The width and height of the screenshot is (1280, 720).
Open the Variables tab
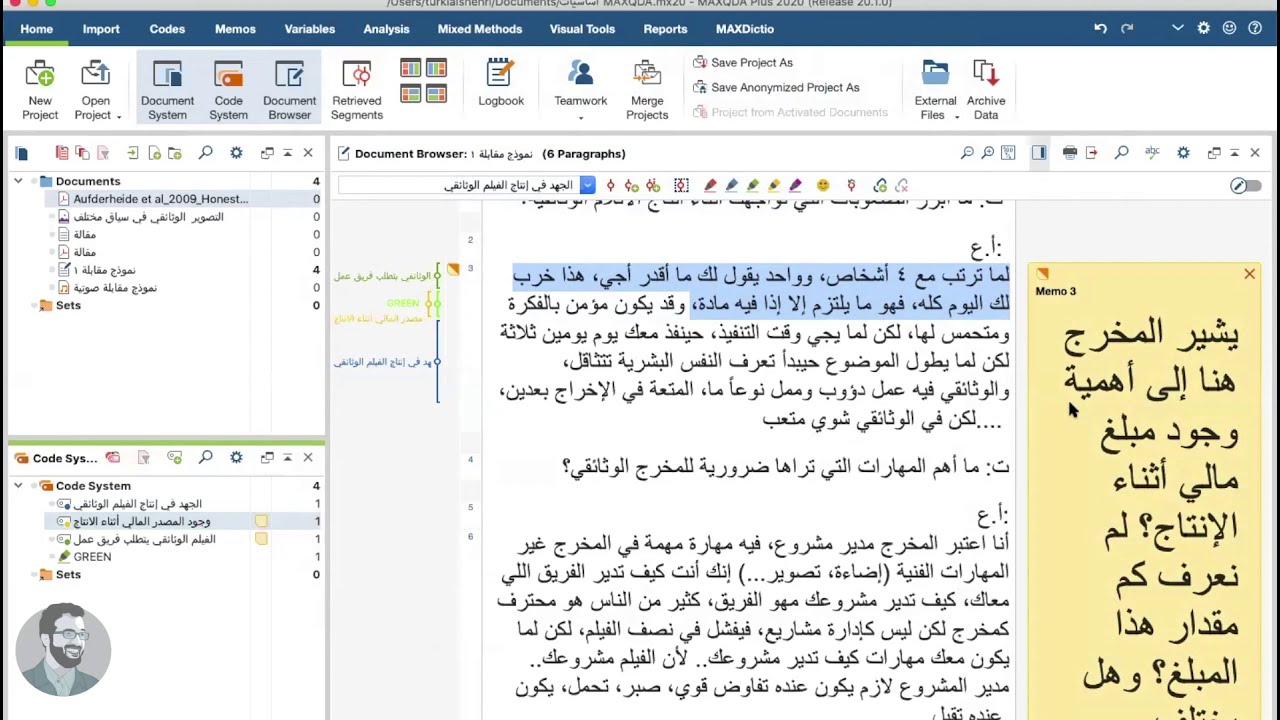[309, 29]
